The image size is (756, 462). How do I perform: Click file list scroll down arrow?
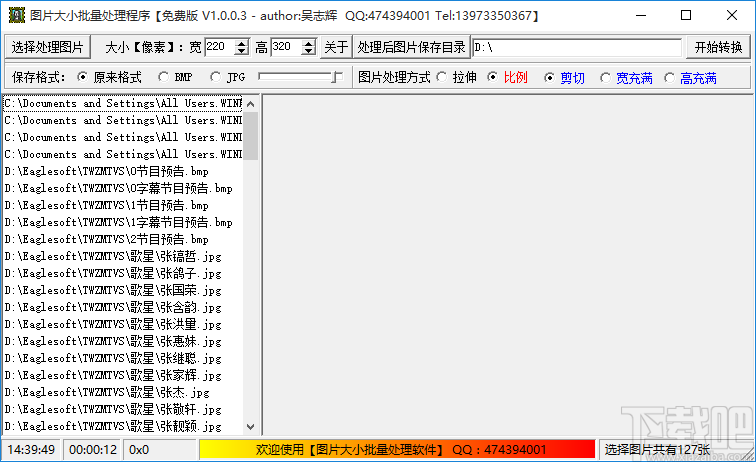[x=250, y=426]
